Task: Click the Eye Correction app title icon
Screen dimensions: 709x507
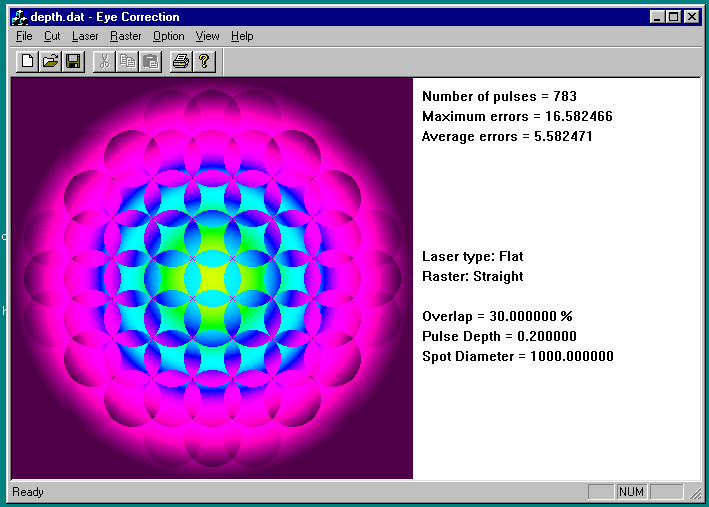Action: click(19, 17)
